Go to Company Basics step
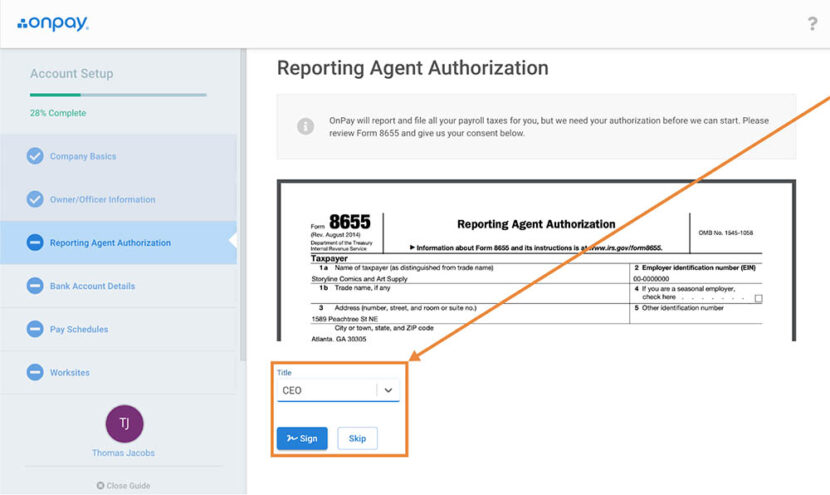This screenshot has height=495, width=830. click(x=83, y=156)
